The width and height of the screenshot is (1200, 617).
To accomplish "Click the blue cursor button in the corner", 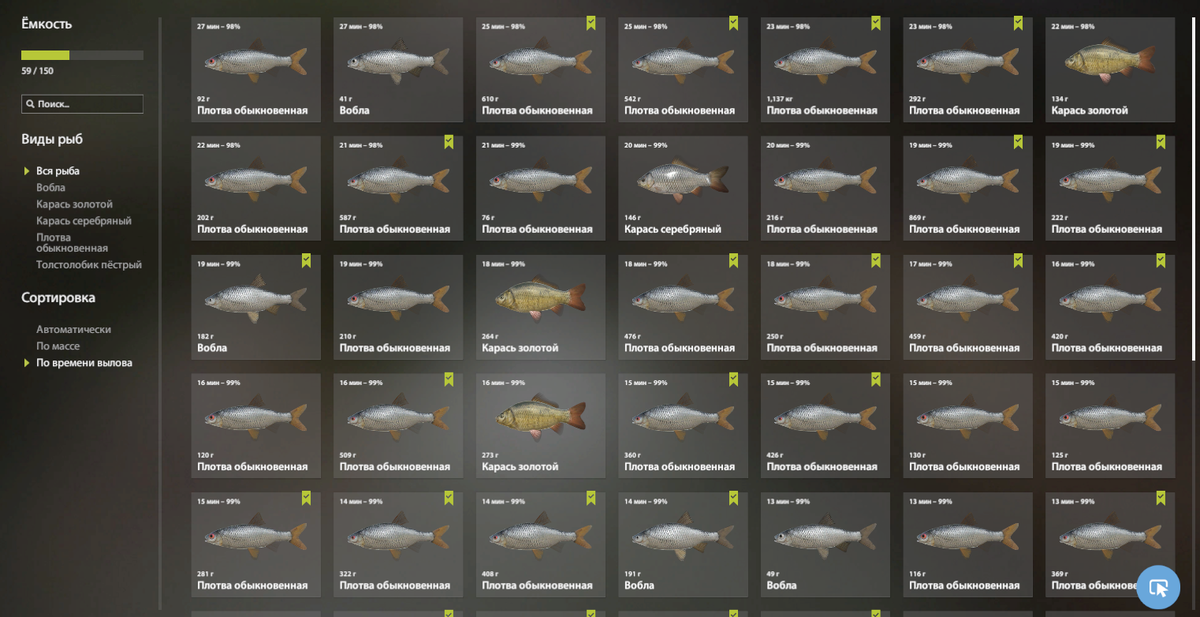I will coord(1158,587).
